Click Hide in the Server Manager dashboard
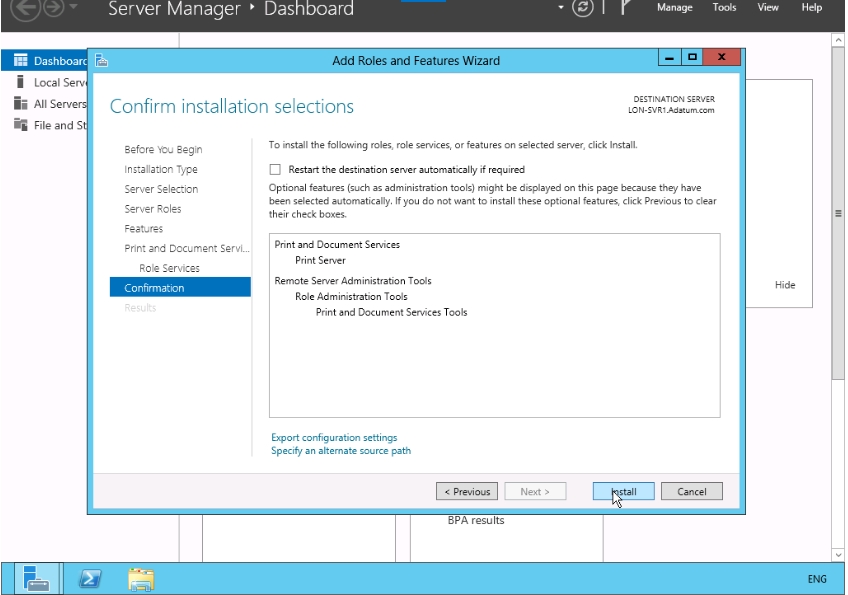Image resolution: width=848 pixels, height=595 pixels. pyautogui.click(x=785, y=285)
